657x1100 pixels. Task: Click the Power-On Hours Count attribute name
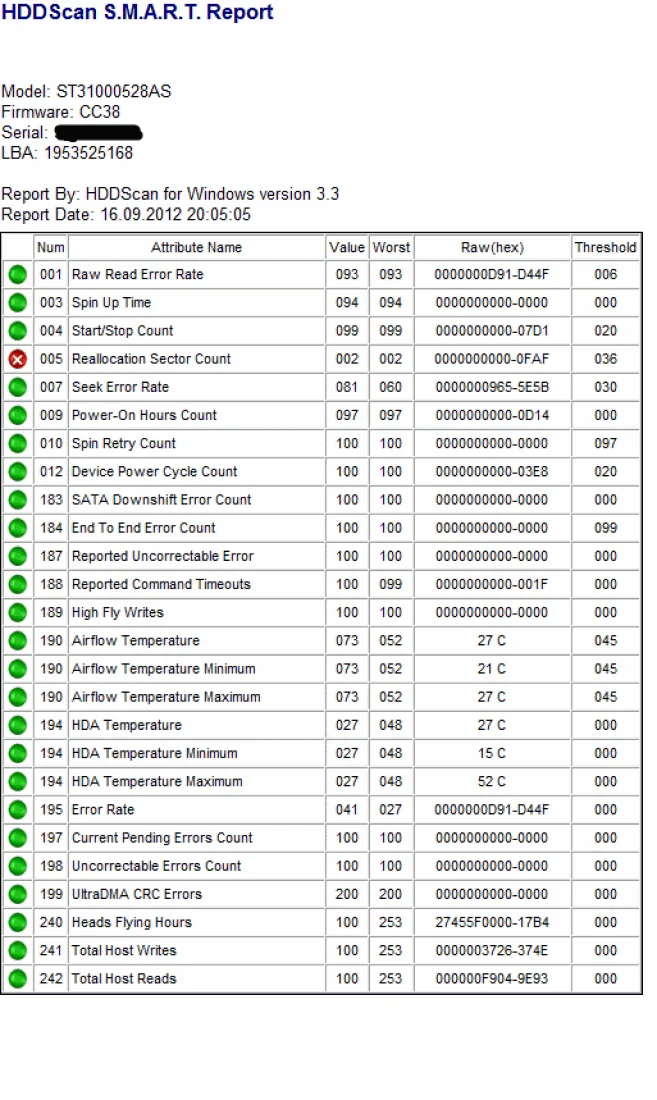coord(144,415)
